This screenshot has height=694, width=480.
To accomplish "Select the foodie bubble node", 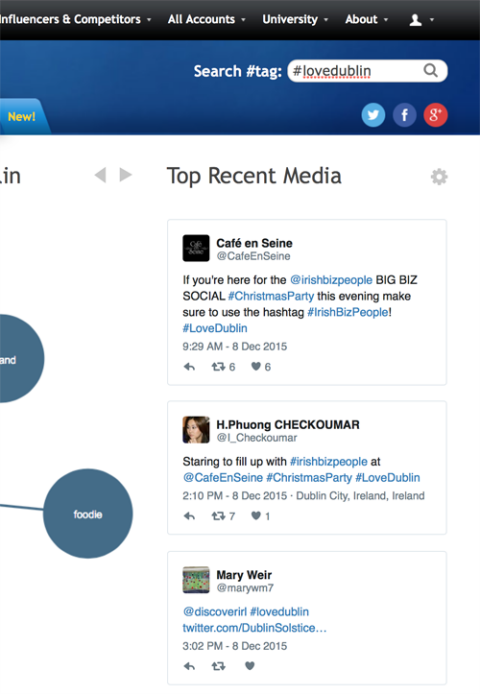I will [x=88, y=513].
